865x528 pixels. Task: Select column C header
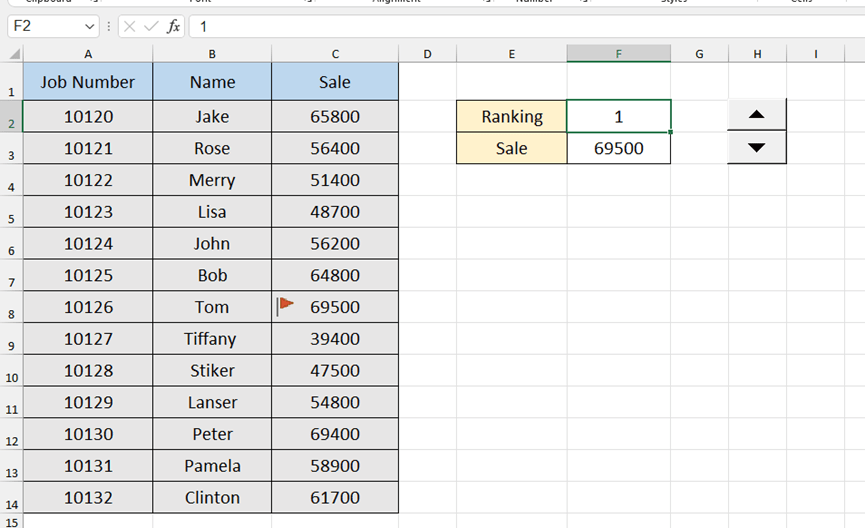[335, 54]
